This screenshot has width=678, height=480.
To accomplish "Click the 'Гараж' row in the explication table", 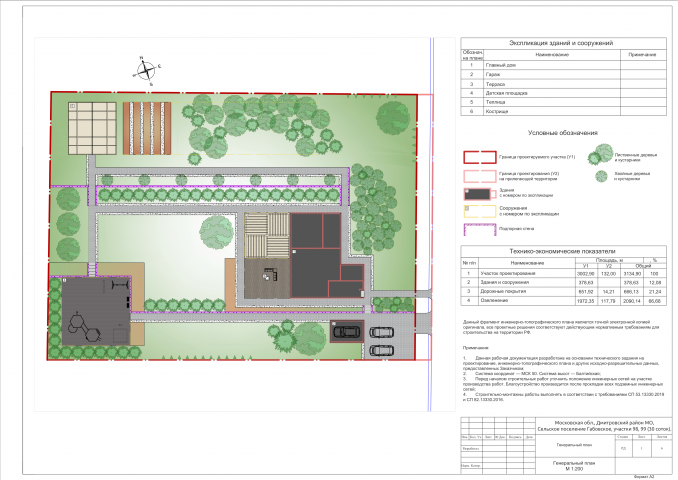I will (563, 74).
